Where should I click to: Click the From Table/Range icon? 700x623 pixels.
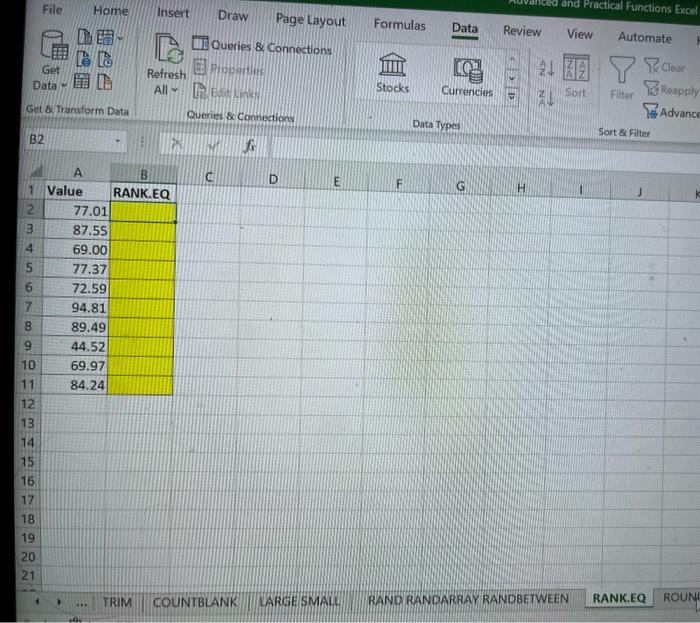coord(81,81)
